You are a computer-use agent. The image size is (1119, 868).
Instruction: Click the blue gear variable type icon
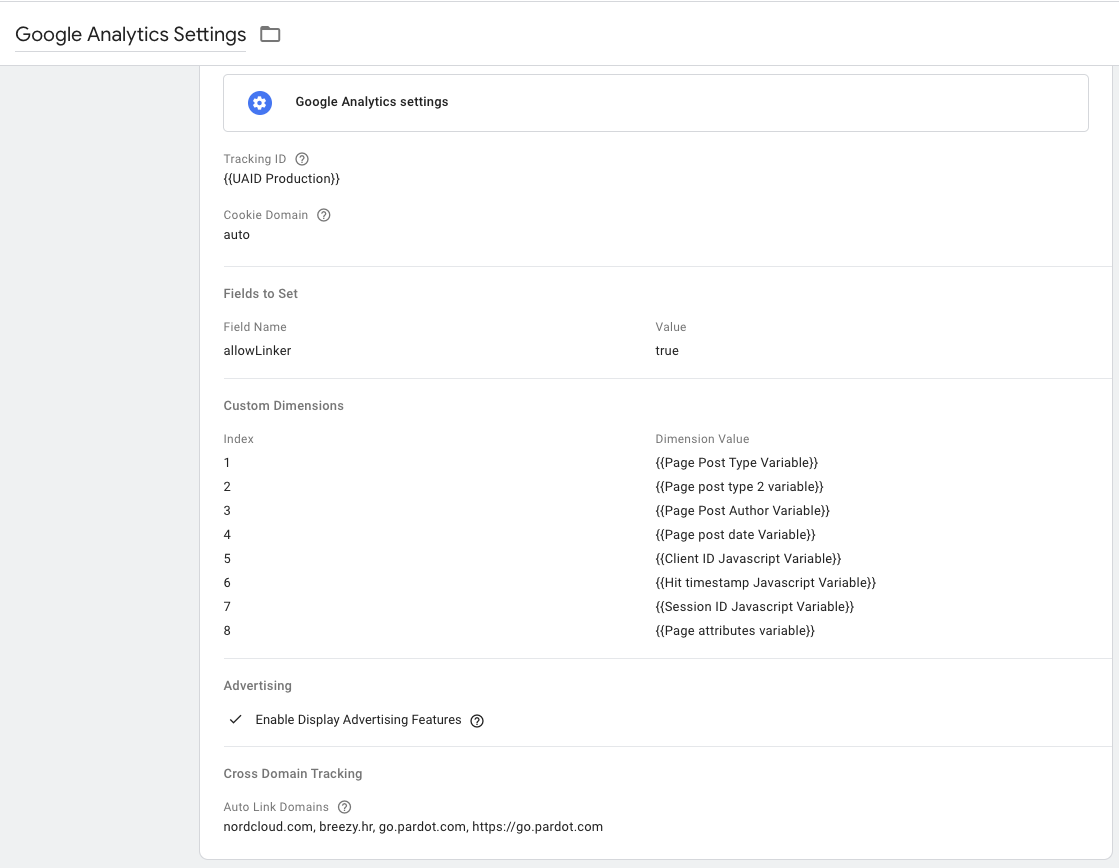tap(260, 102)
